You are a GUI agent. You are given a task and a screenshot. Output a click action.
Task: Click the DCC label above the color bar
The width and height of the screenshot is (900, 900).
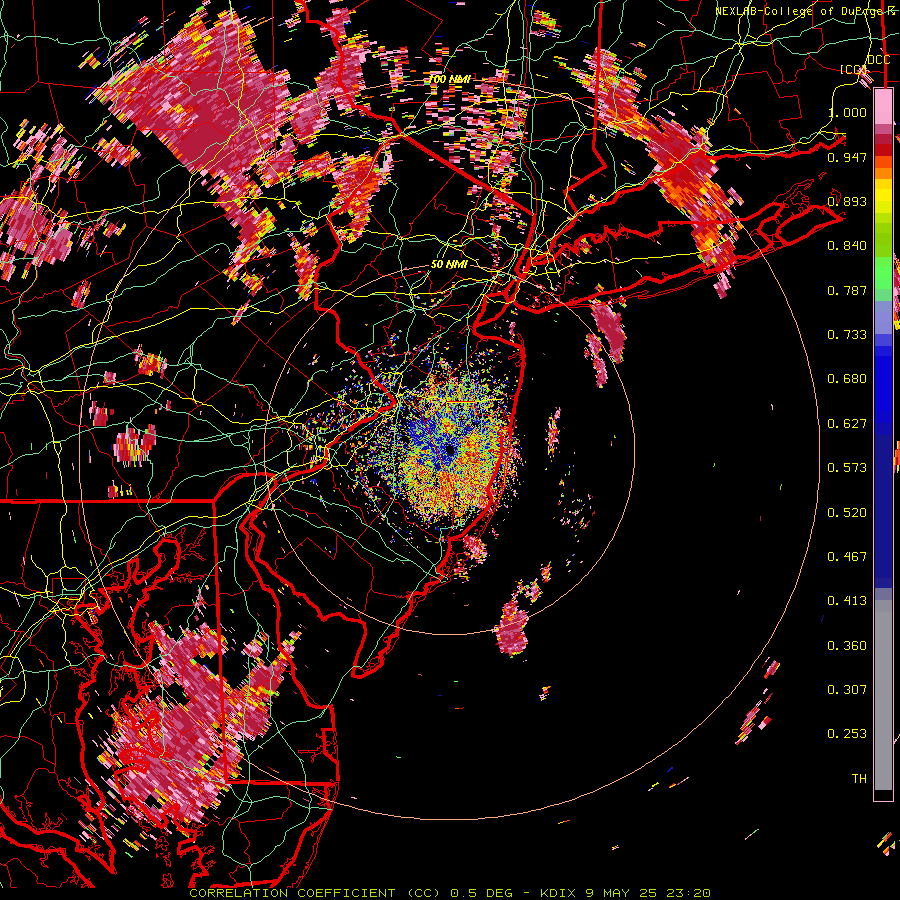pos(879,60)
